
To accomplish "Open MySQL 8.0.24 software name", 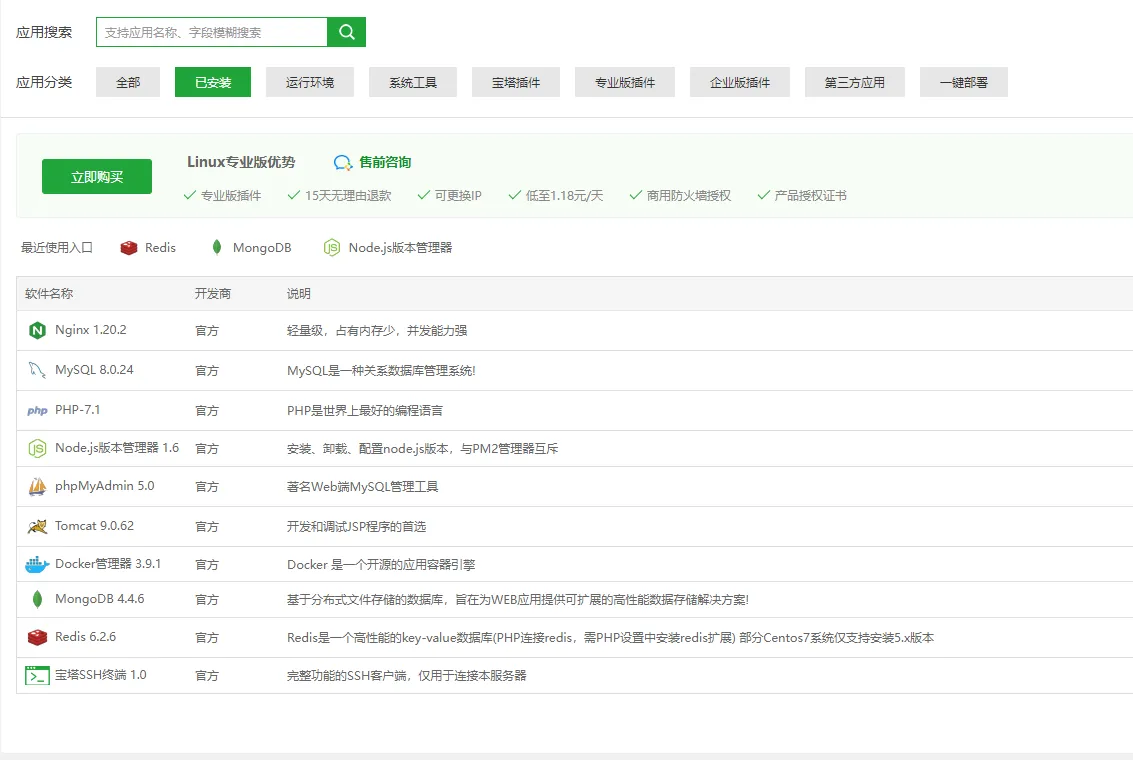I will click(94, 370).
